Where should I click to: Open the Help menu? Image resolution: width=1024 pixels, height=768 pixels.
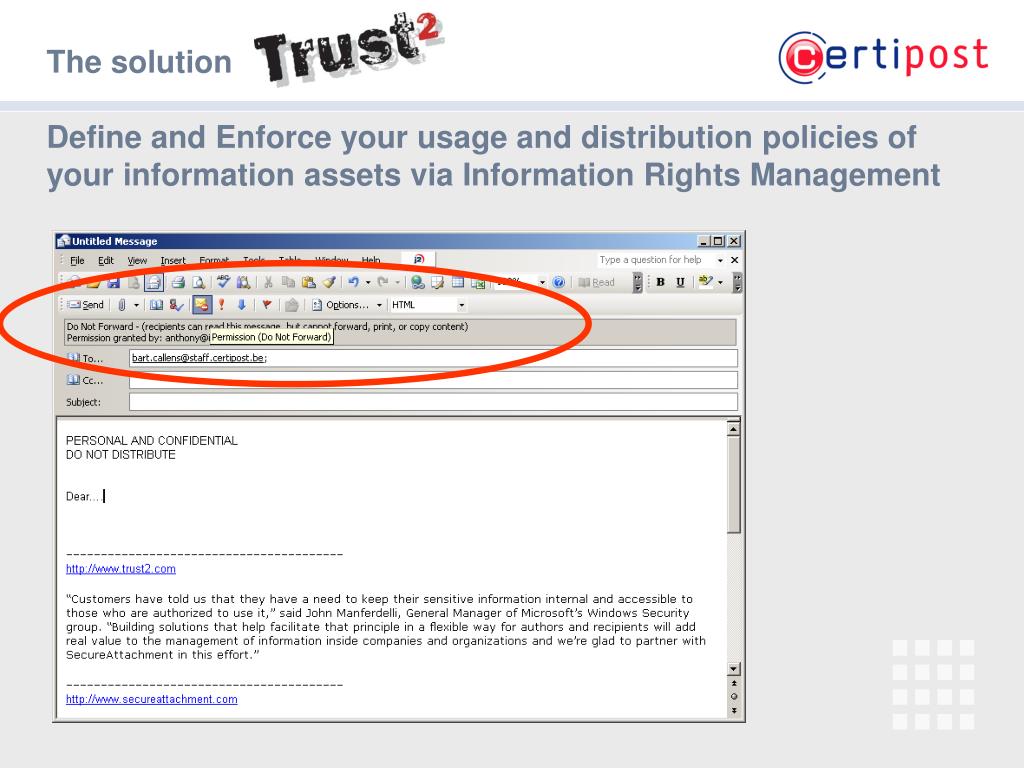coord(371,260)
